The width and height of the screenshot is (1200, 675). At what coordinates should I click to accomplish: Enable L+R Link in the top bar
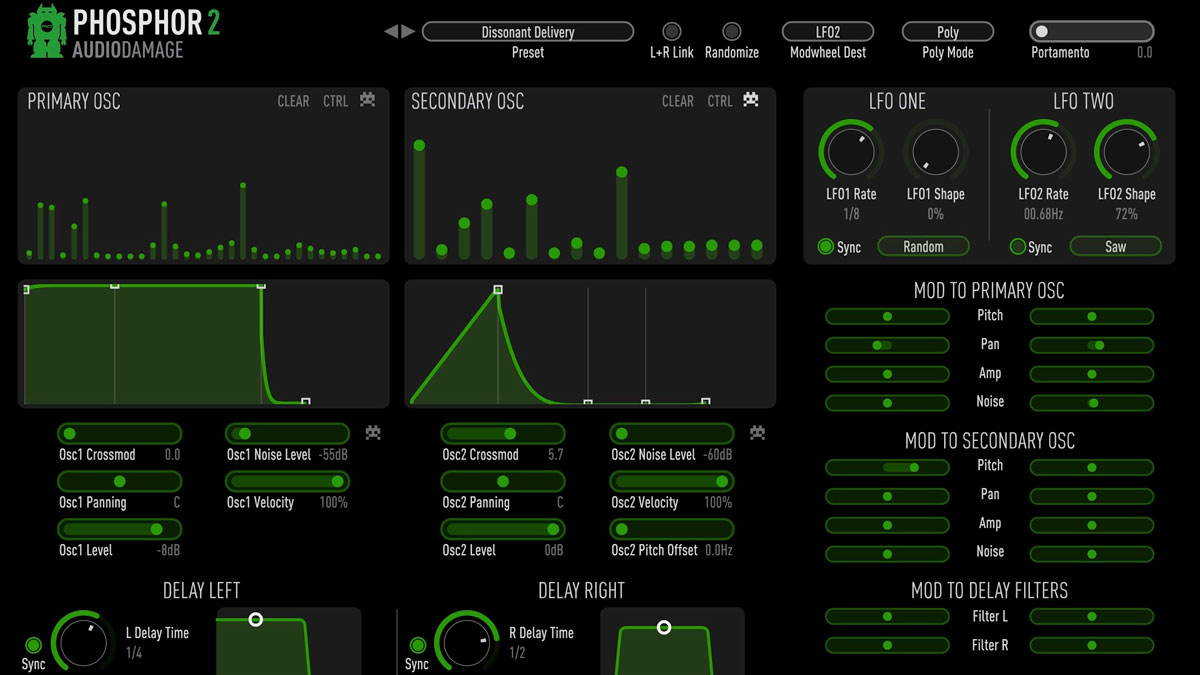673,31
